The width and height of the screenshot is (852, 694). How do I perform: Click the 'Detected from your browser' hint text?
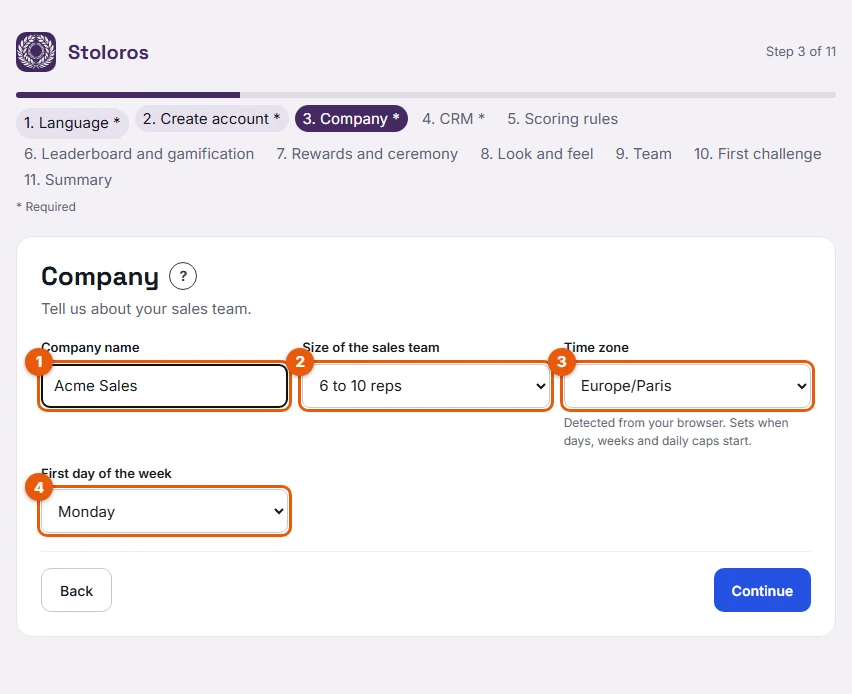[x=676, y=432]
